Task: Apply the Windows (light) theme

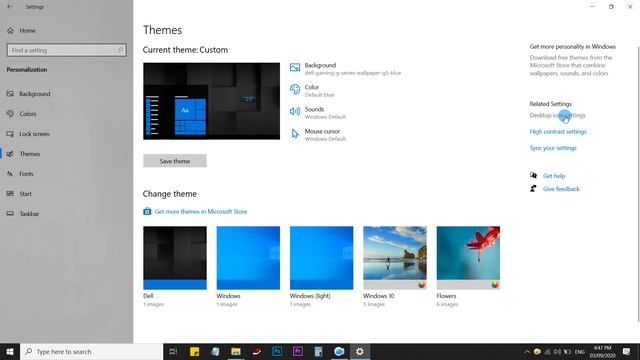Action: [x=322, y=258]
